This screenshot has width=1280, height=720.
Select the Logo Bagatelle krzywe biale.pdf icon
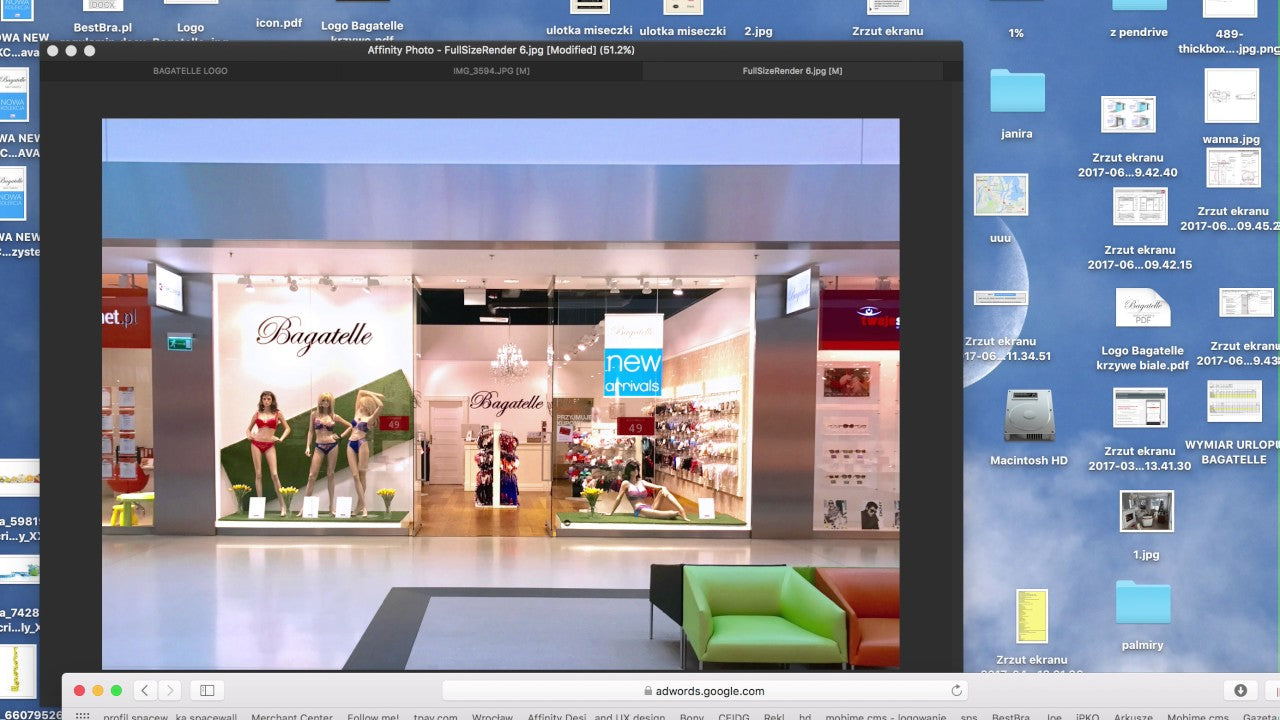1142,308
